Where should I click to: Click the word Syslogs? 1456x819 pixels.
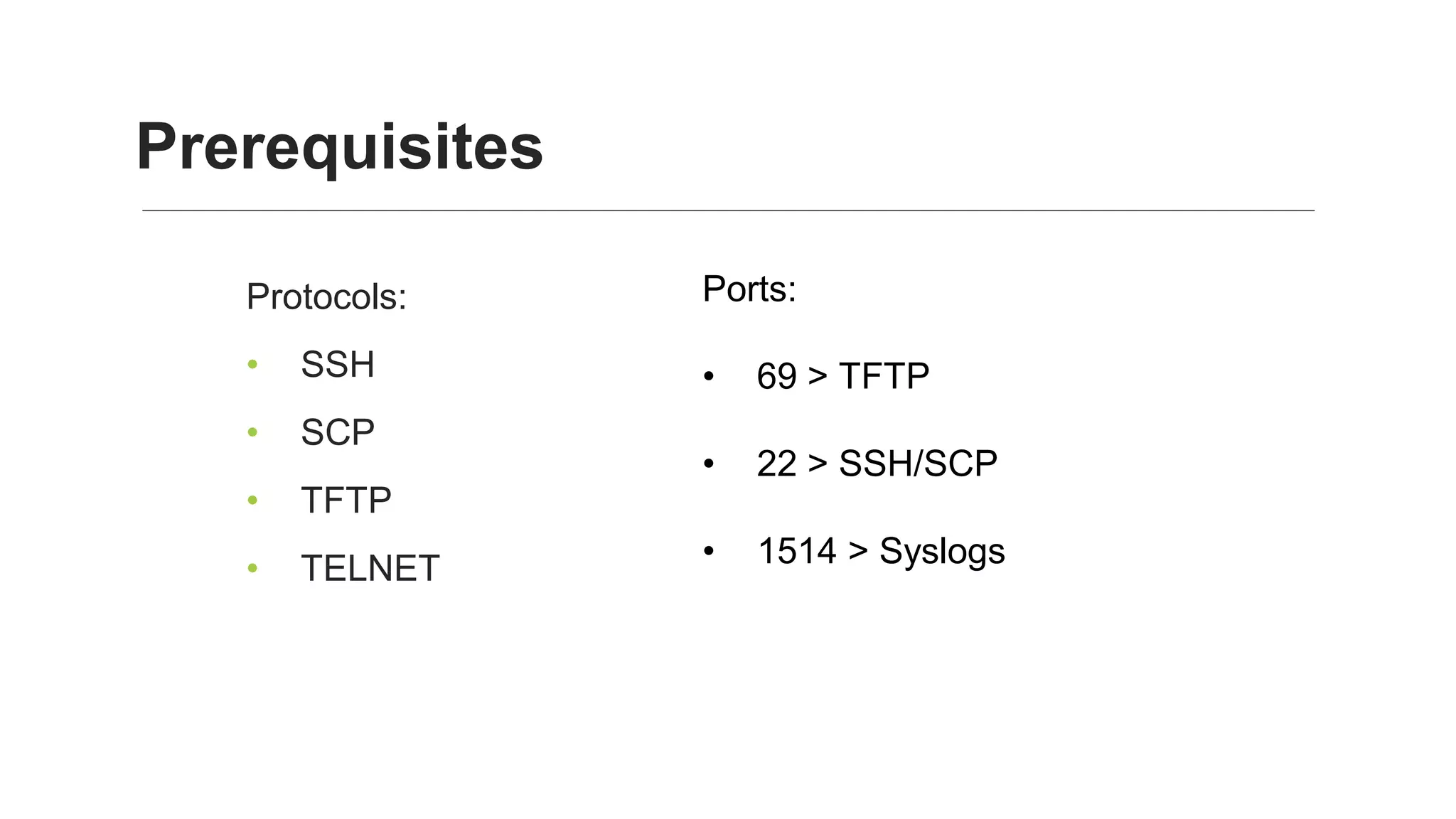[942, 551]
